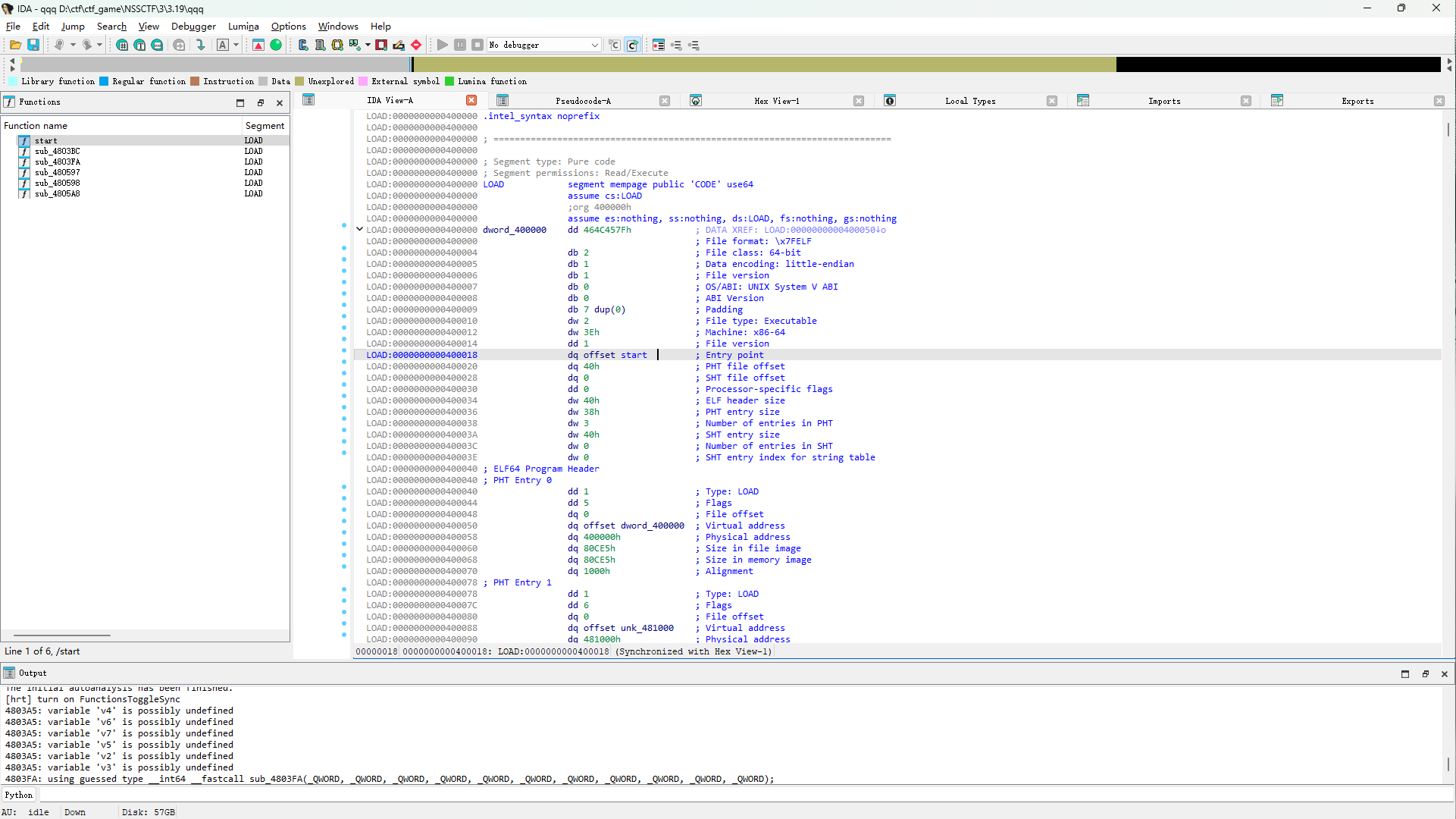
Task: Click the curved down arrow jump icon
Action: 201,45
